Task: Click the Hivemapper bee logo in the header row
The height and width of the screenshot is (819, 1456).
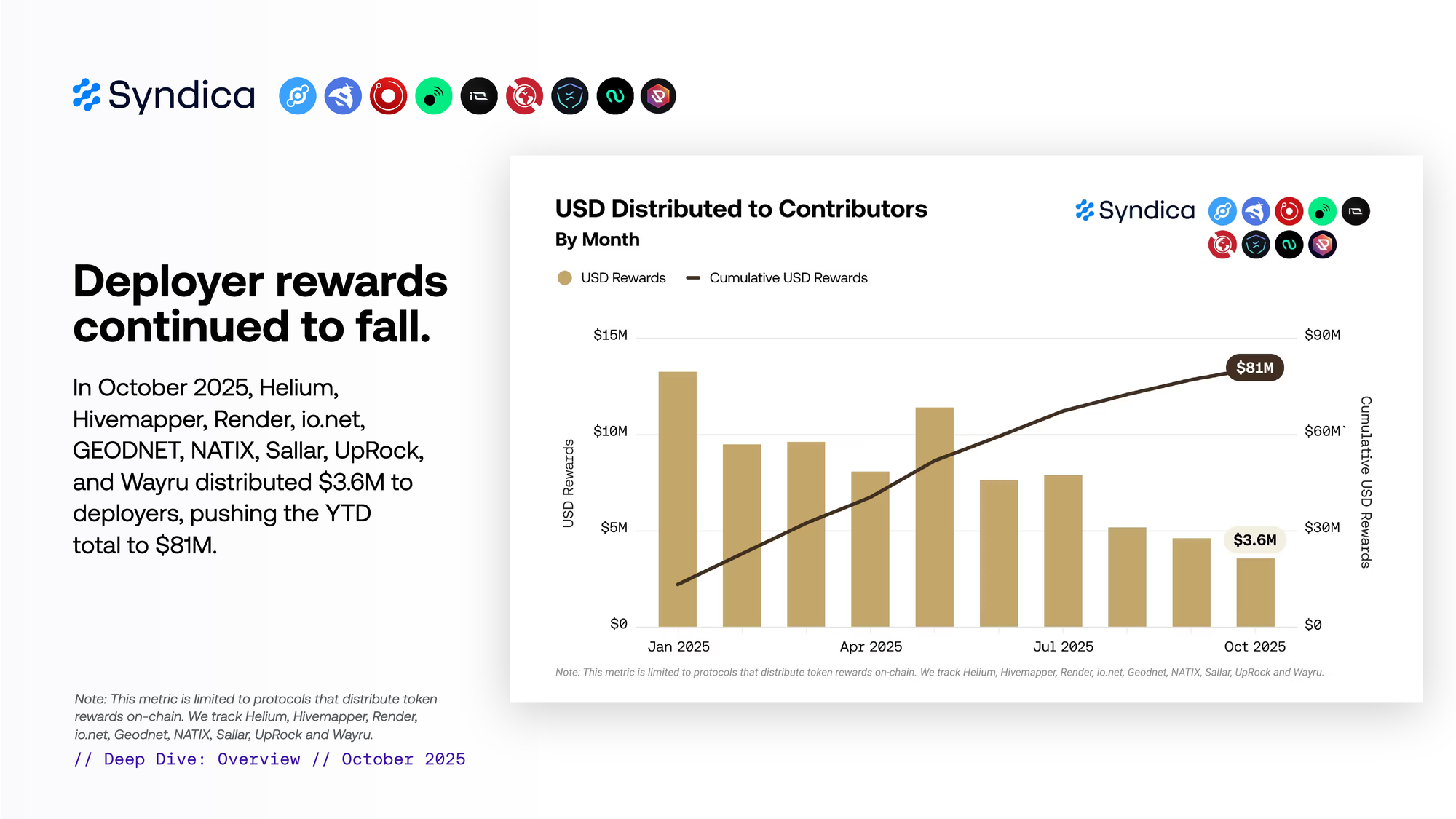Action: click(x=343, y=96)
